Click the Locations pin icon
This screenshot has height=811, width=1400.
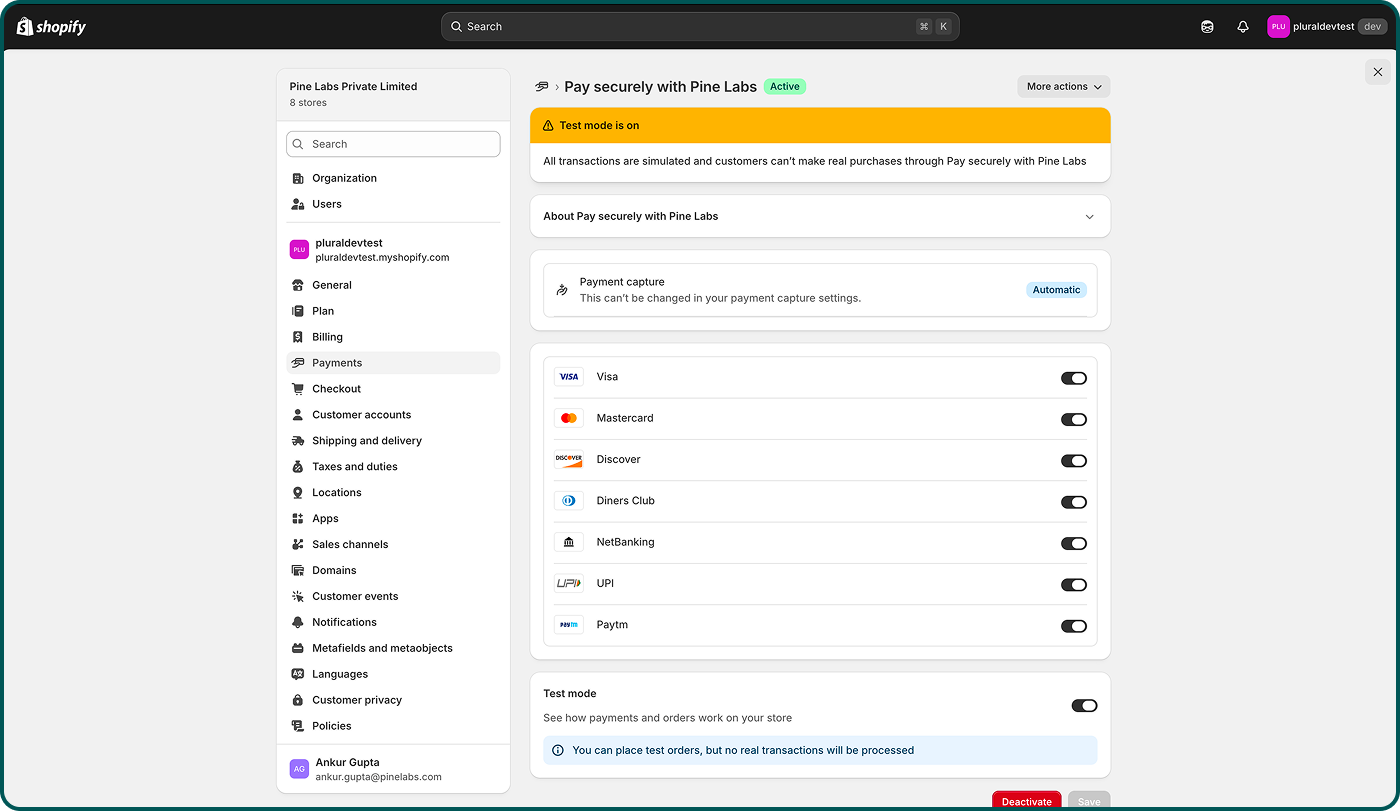[x=297, y=493]
